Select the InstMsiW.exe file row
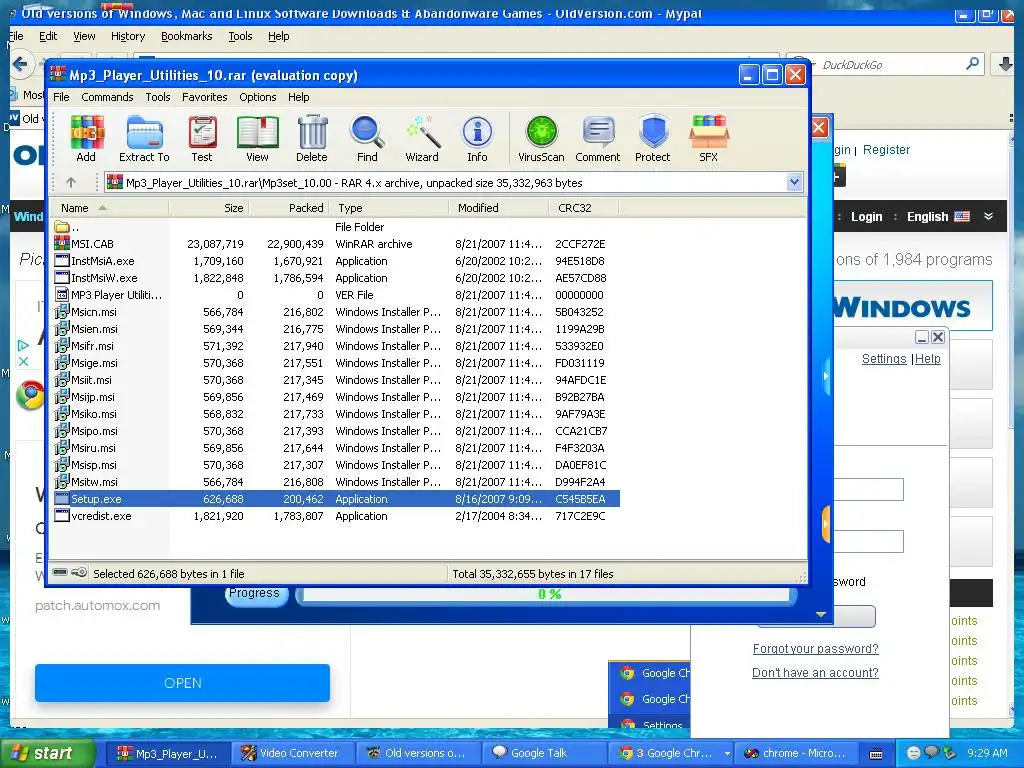Viewport: 1024px width, 768px height. 336,278
